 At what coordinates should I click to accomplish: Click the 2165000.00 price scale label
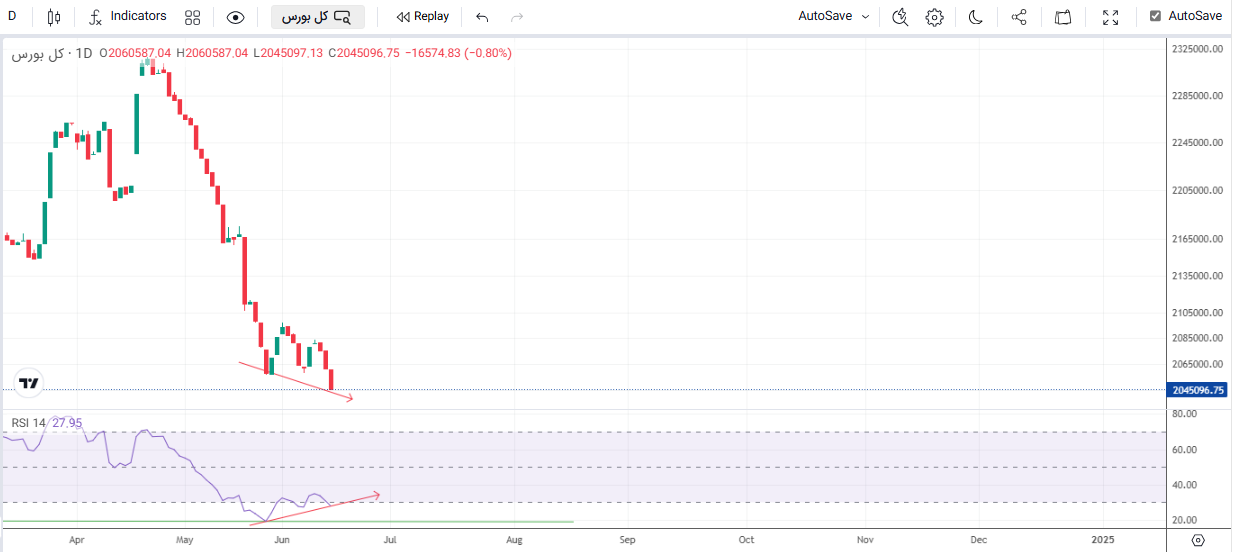(x=1198, y=238)
